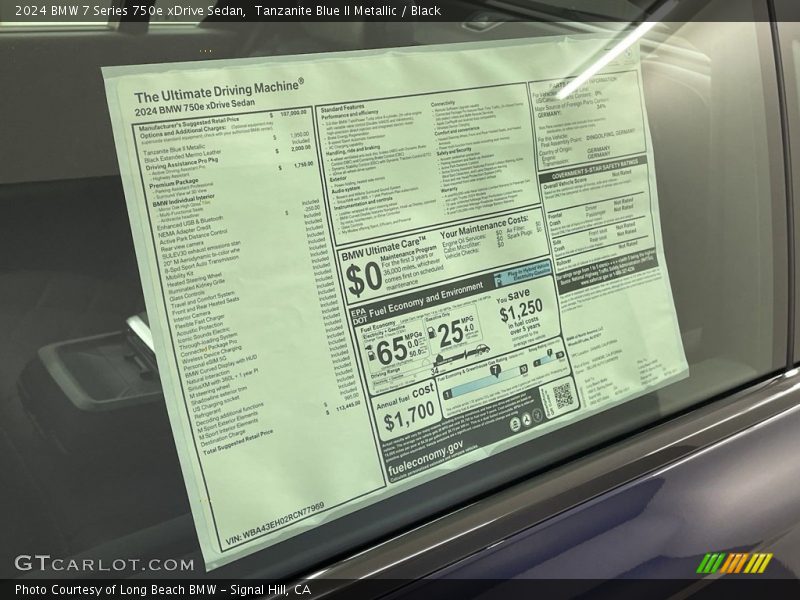Click 'Black Extended Merino Leather' option line

coord(182,156)
